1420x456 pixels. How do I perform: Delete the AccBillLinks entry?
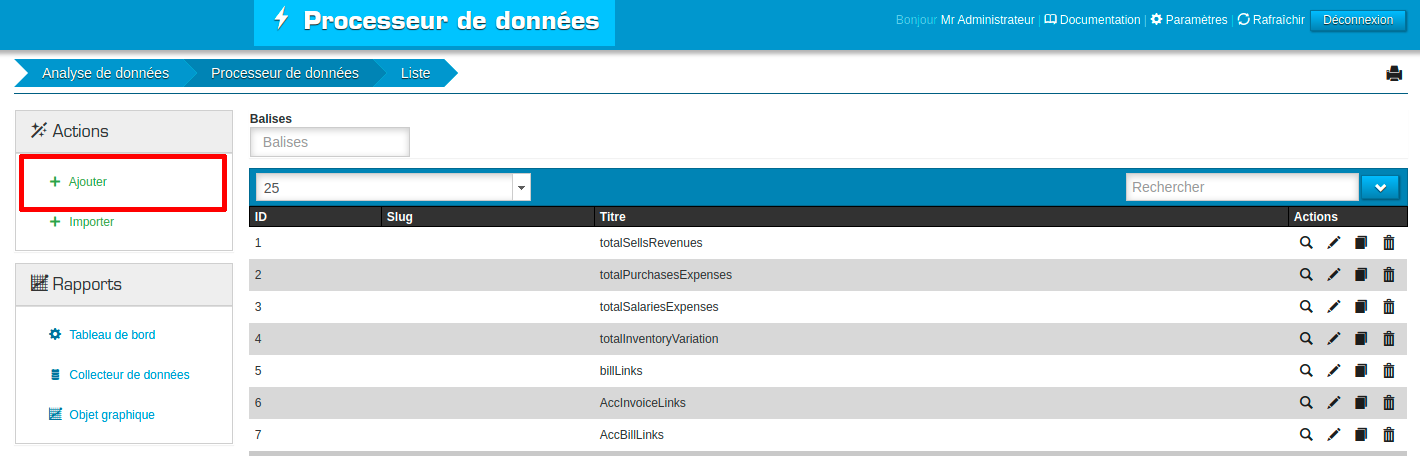point(1388,435)
